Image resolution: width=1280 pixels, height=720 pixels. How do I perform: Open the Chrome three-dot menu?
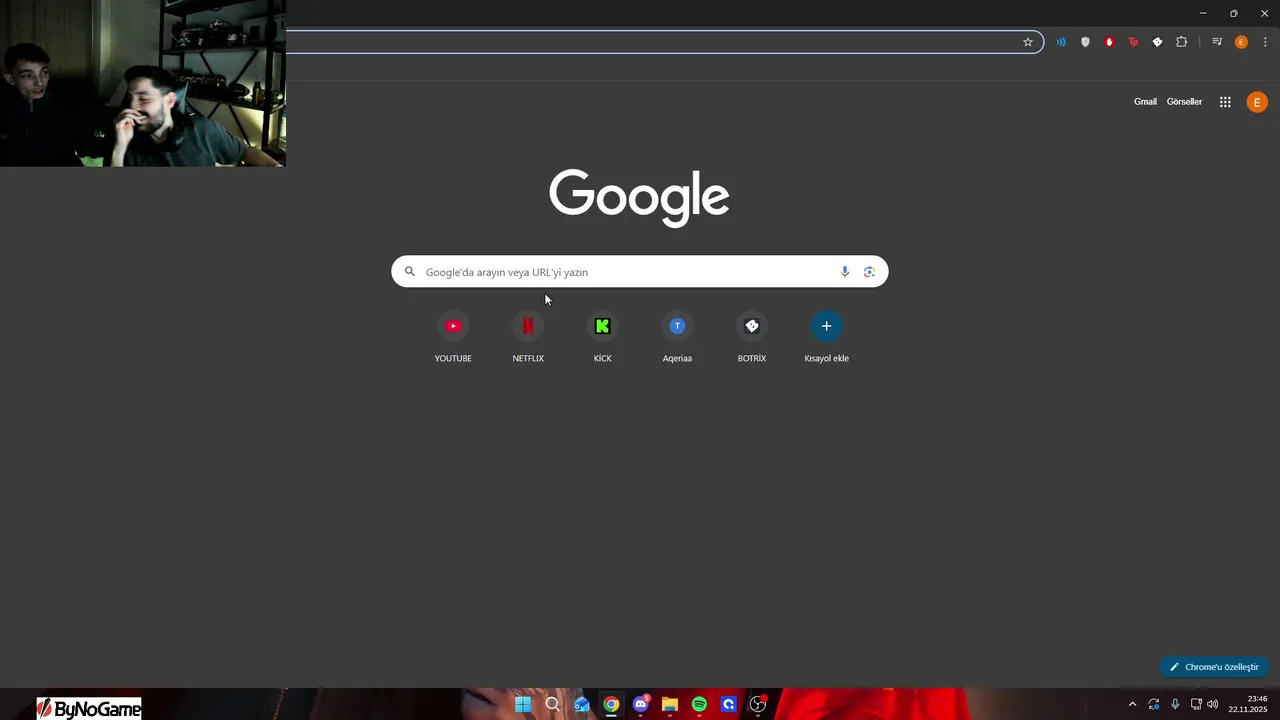tap(1265, 42)
